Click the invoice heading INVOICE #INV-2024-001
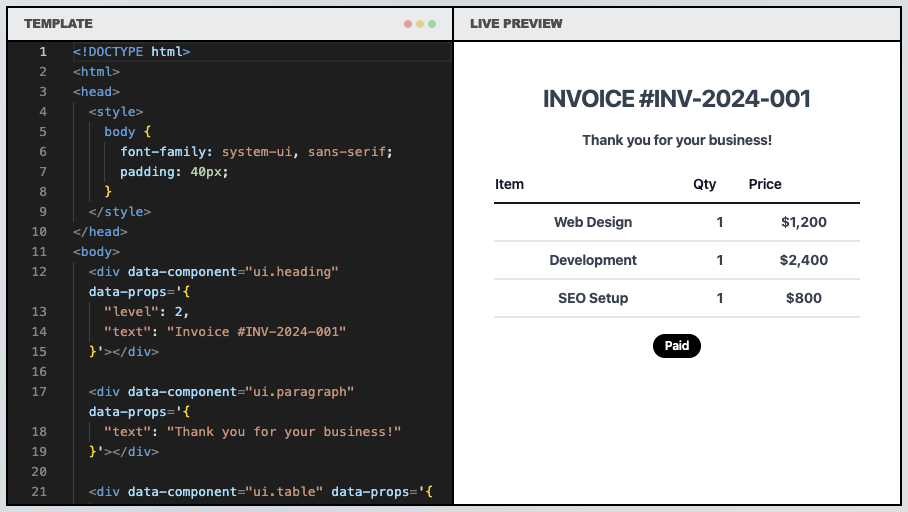908x512 pixels. [x=676, y=99]
